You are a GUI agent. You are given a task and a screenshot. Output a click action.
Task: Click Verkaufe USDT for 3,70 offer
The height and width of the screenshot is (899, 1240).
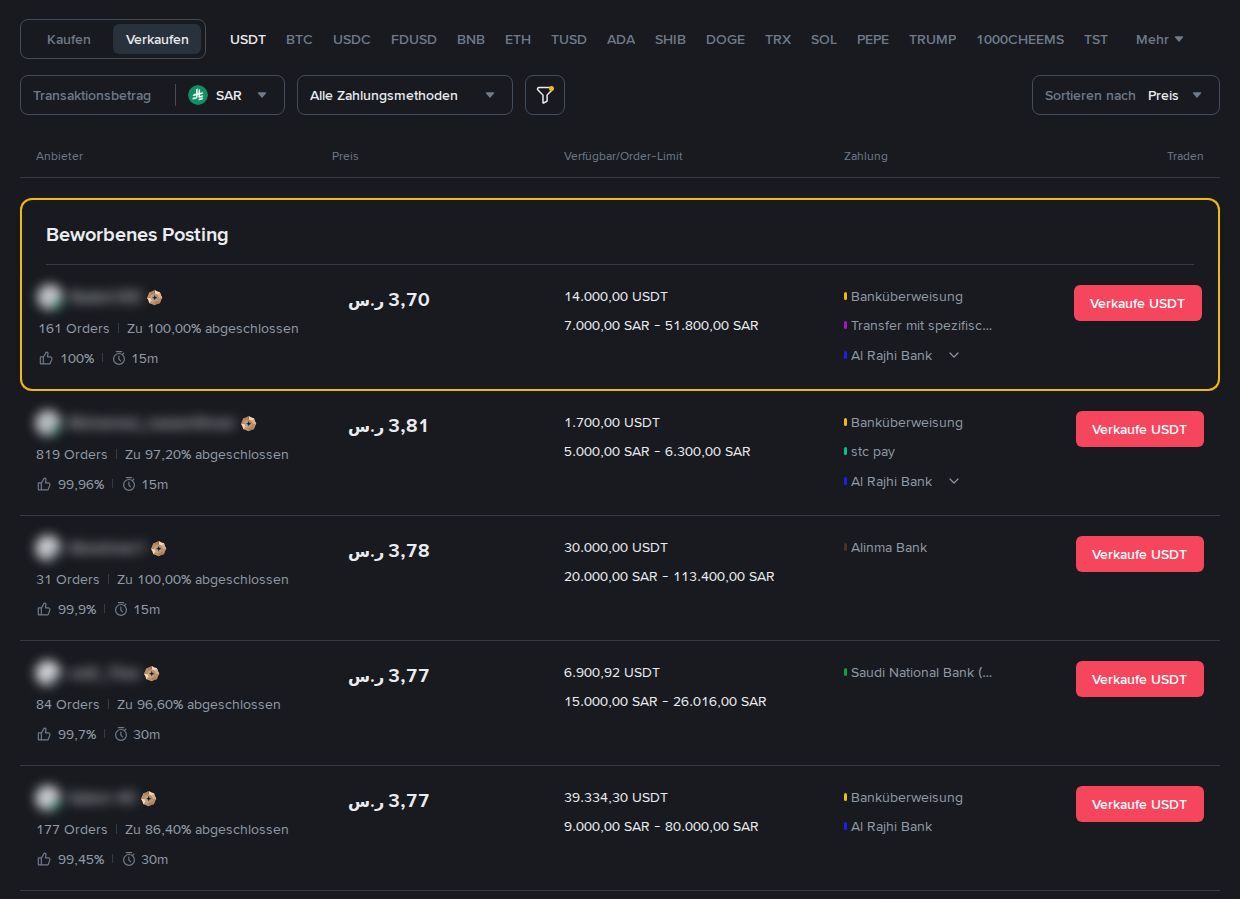point(1138,303)
